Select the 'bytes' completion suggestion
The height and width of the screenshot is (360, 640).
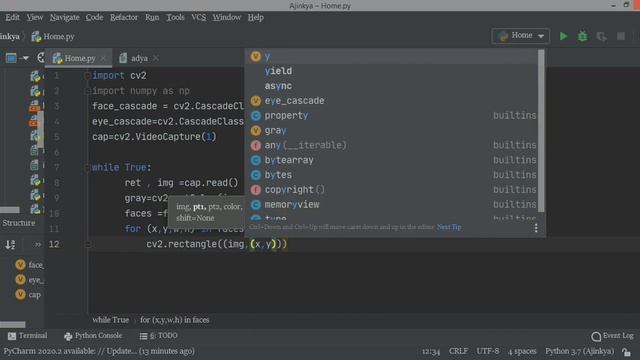tap(392, 175)
